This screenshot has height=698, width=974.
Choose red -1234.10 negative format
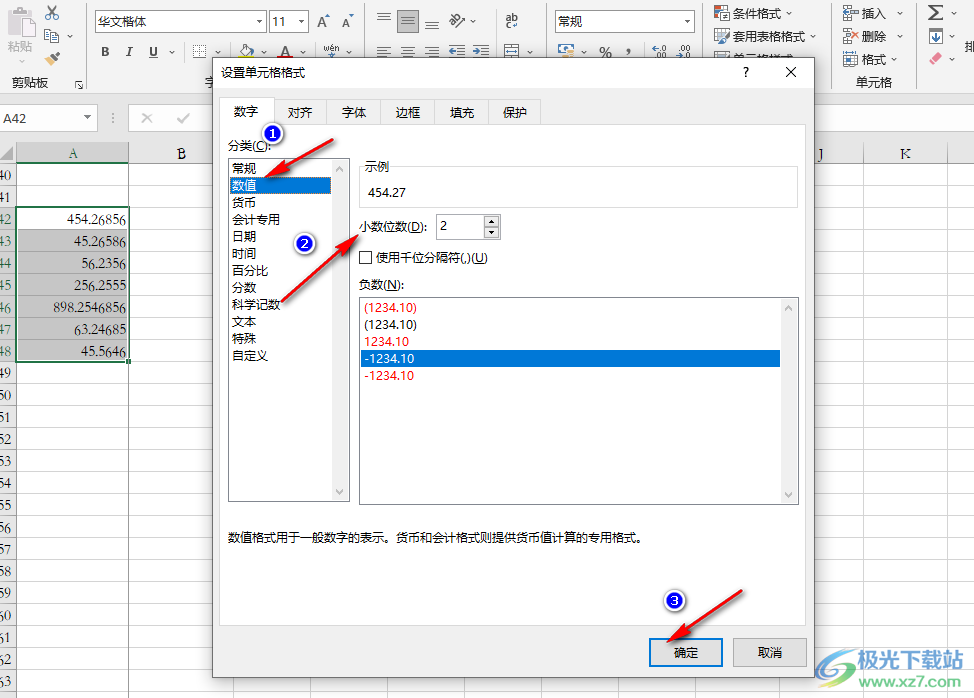(x=570, y=376)
